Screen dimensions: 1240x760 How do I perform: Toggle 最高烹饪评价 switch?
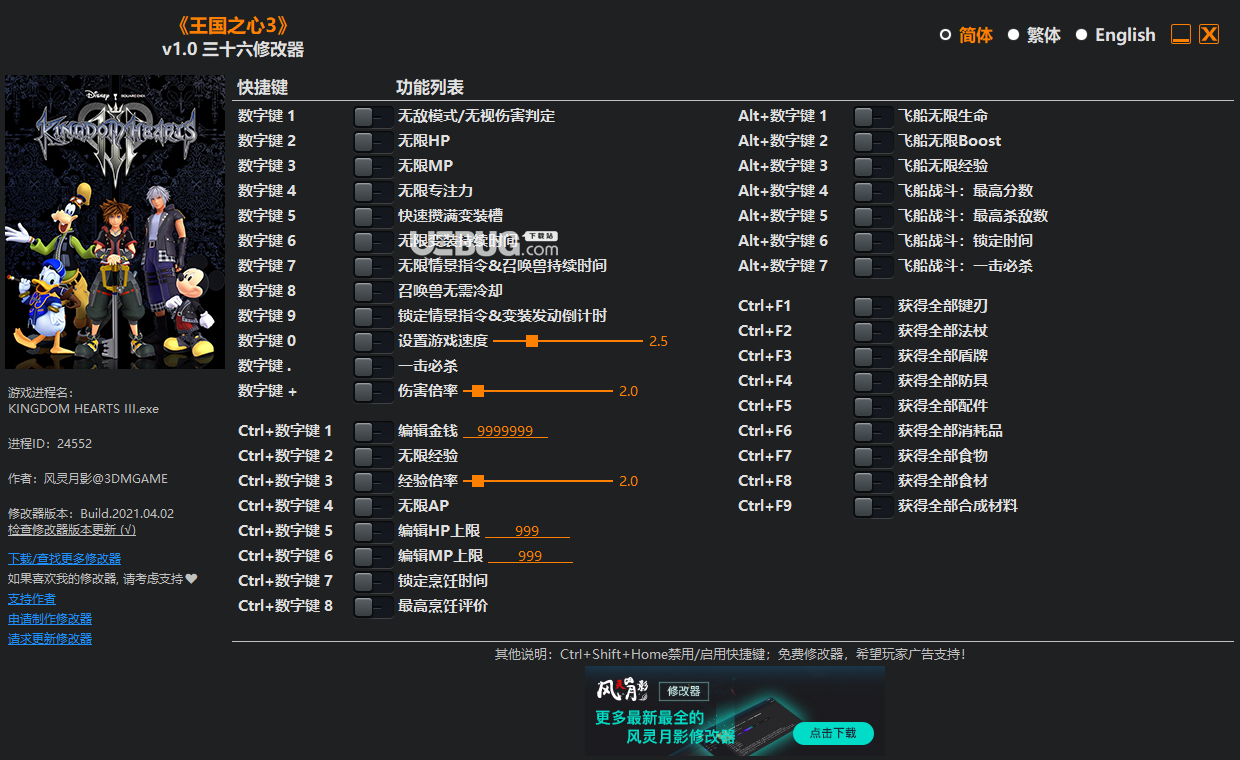pyautogui.click(x=374, y=606)
